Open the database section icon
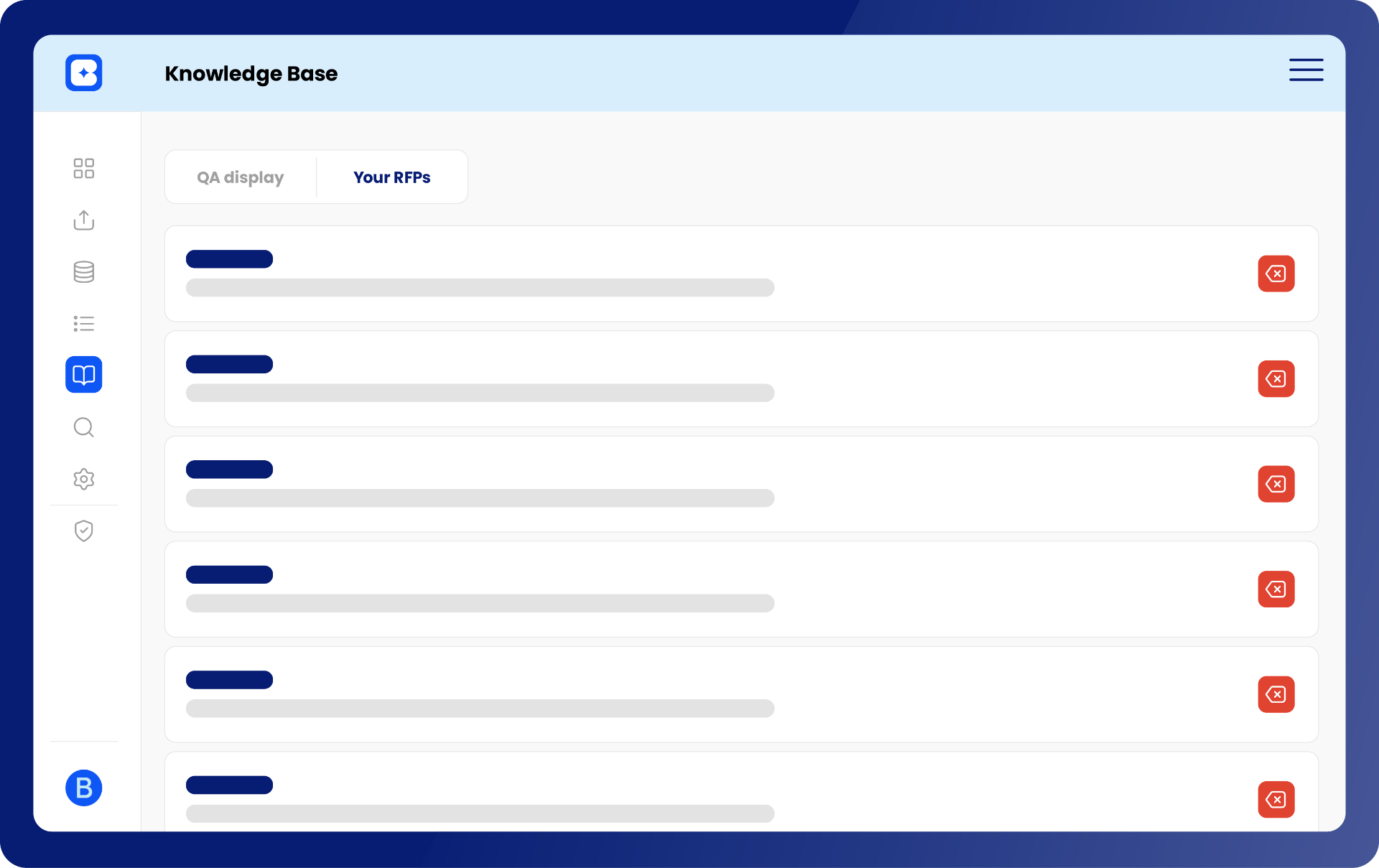This screenshot has width=1379, height=868. tap(83, 272)
